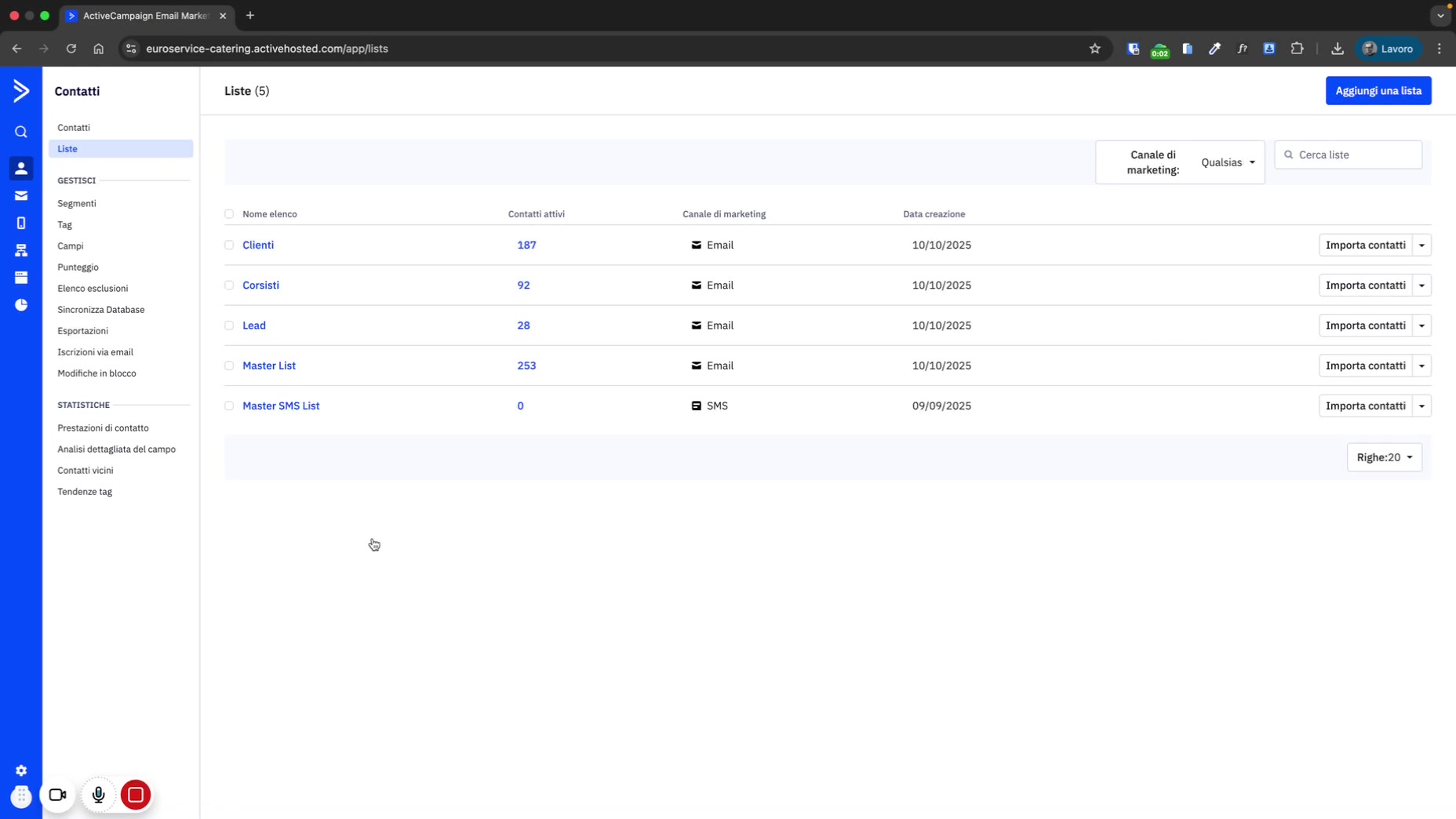Screen dimensions: 1456x819
Task: Open Tag in the Gestisci menu
Action: [x=64, y=224]
